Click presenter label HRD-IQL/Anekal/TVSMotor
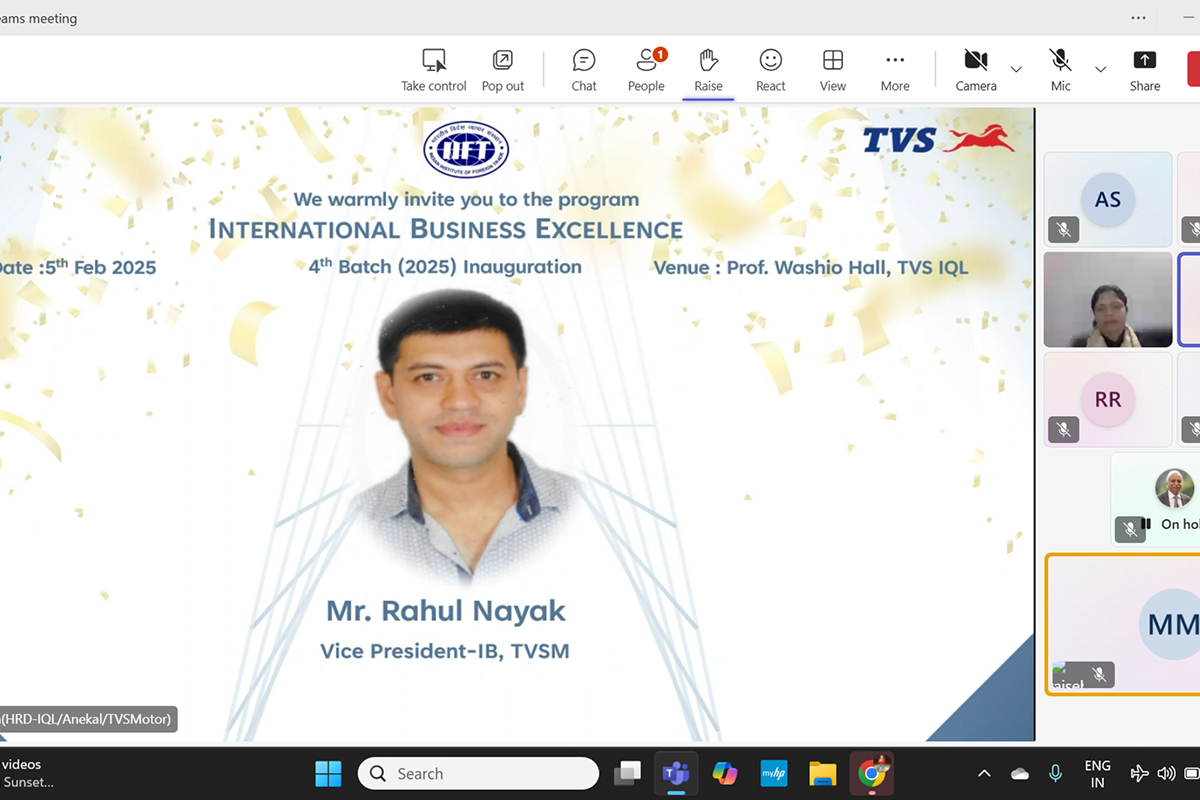This screenshot has width=1200, height=800. [88, 718]
